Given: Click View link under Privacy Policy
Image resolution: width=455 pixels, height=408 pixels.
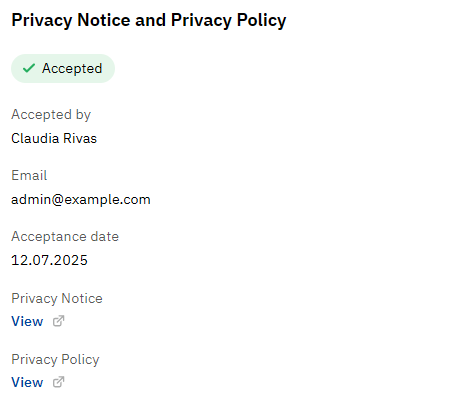Looking at the screenshot, I should click(x=27, y=382).
